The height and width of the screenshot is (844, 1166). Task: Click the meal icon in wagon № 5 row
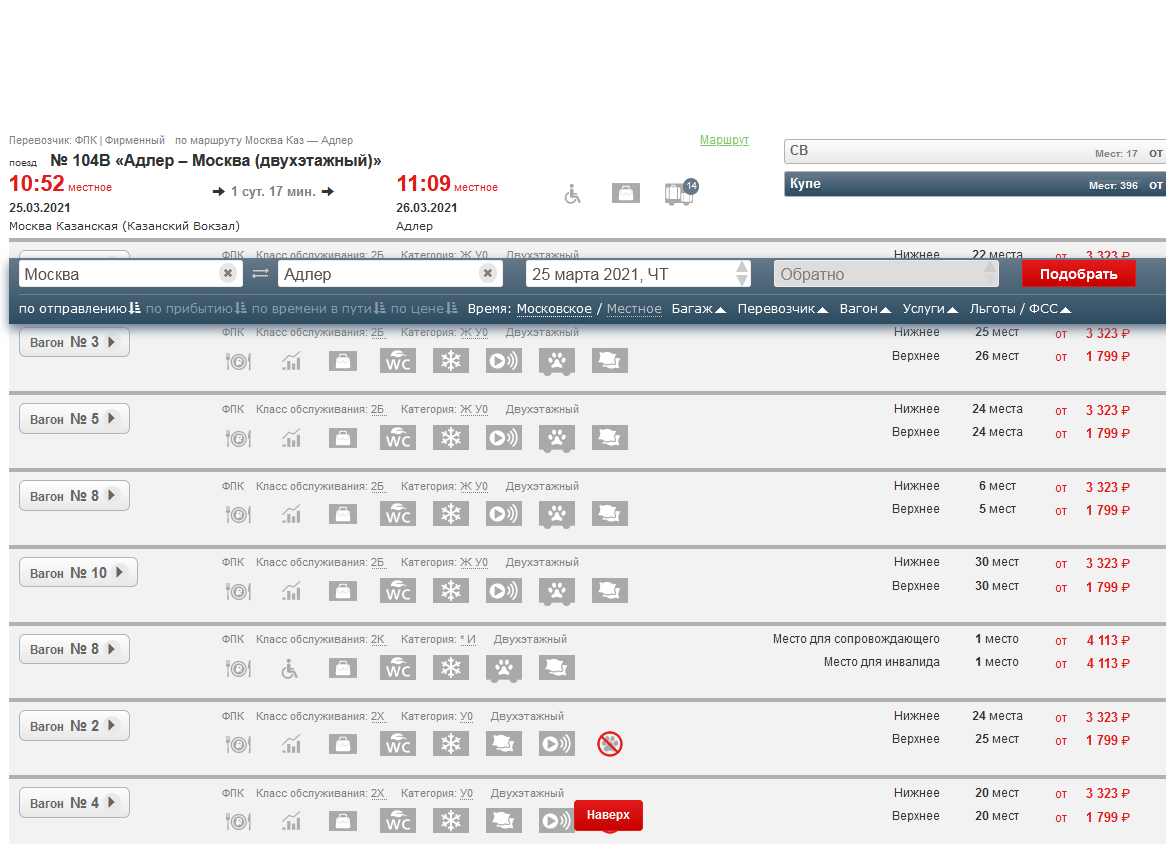click(x=238, y=437)
